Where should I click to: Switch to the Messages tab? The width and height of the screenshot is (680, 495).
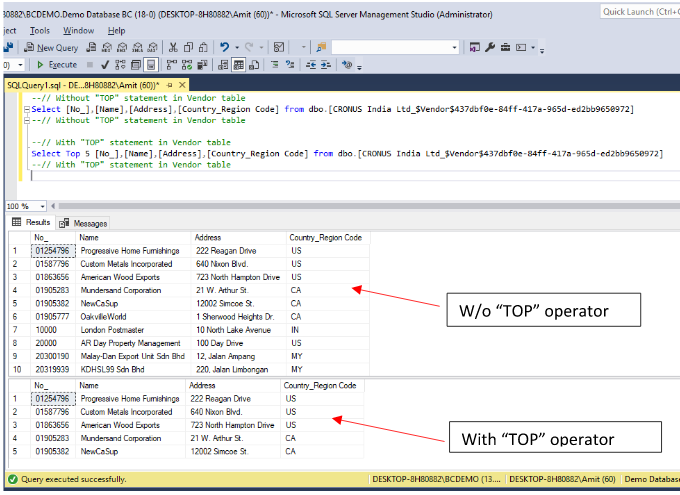coord(84,223)
